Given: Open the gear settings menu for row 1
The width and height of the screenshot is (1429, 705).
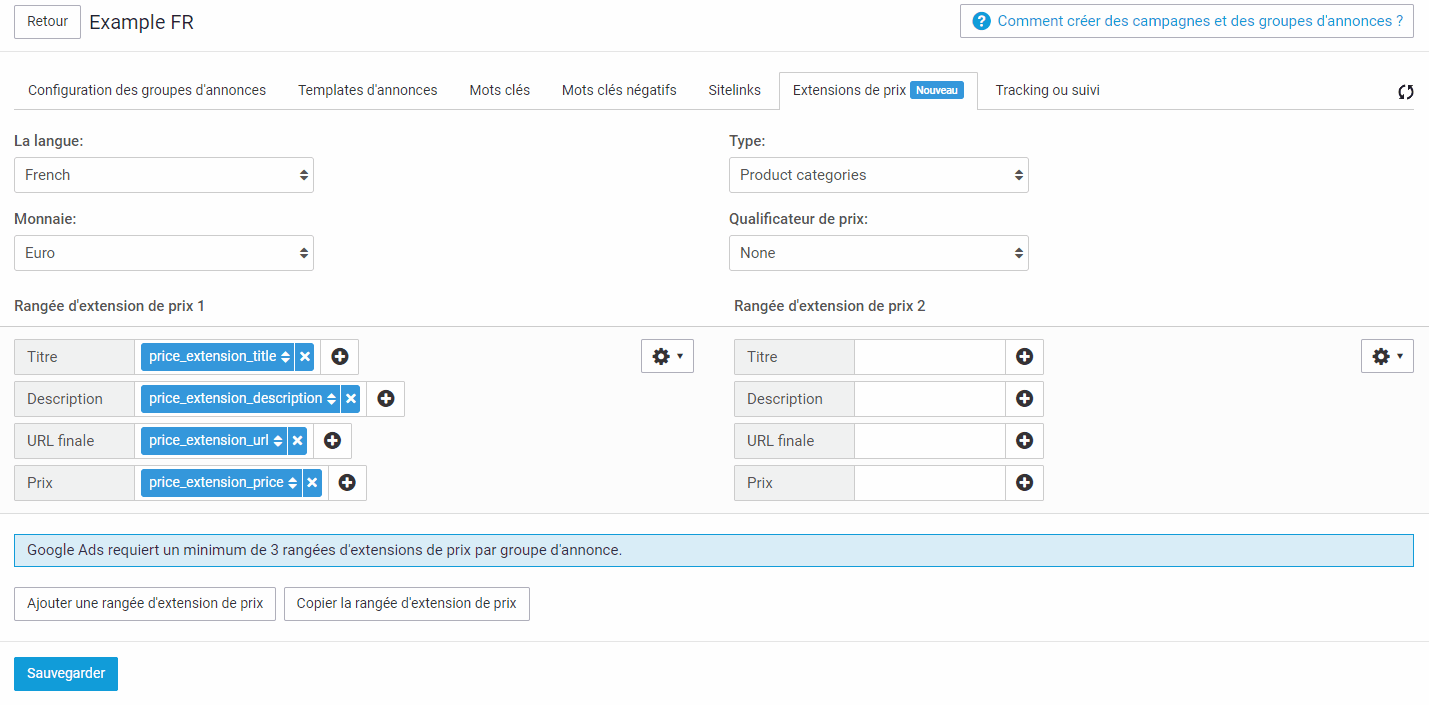Looking at the screenshot, I should click(667, 356).
